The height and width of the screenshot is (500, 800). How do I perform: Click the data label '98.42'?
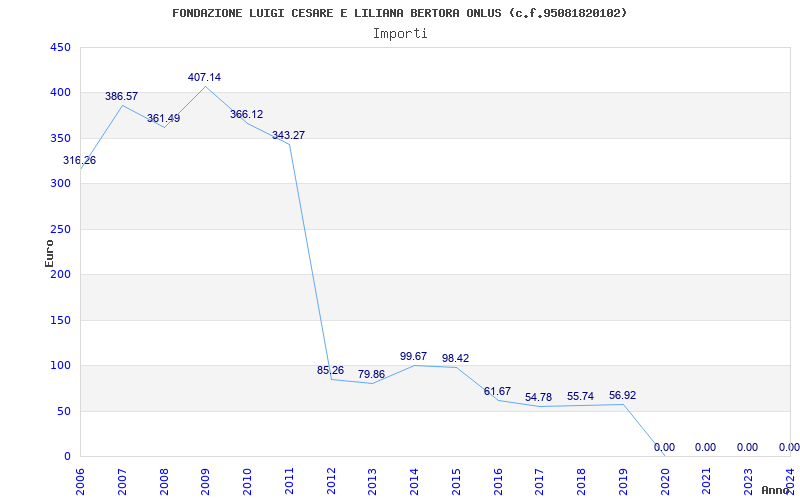455,358
